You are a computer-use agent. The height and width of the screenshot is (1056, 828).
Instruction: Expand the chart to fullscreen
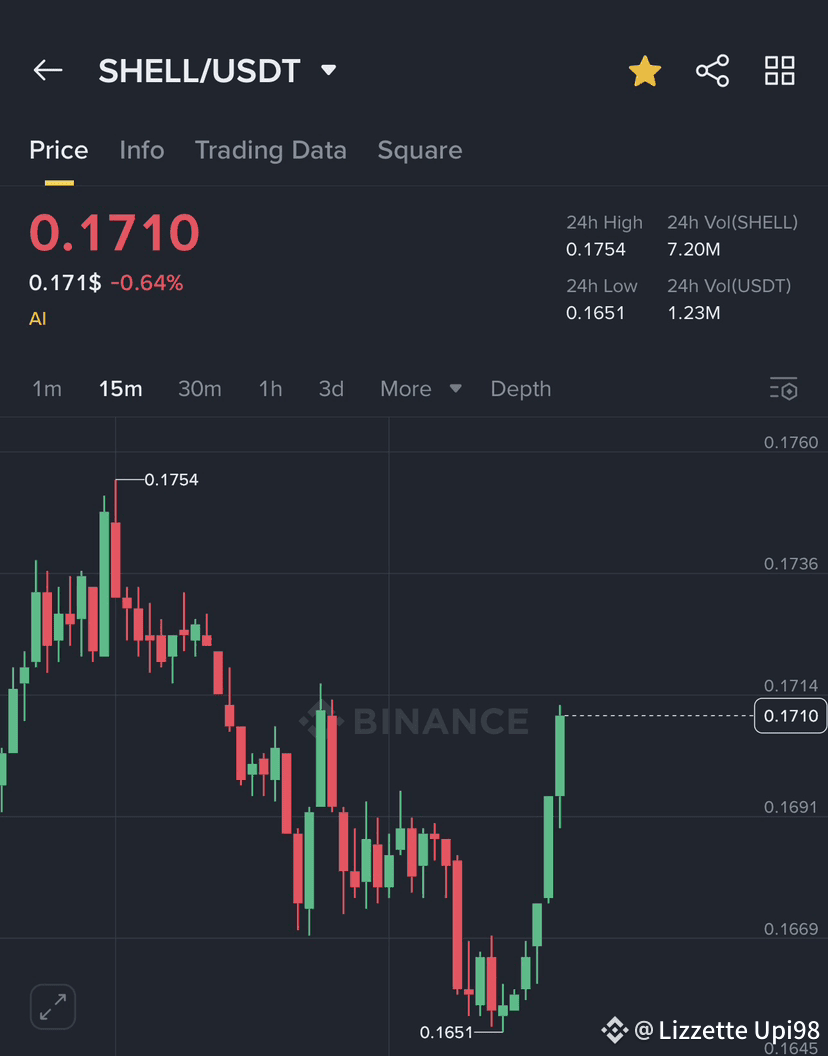coord(52,1007)
